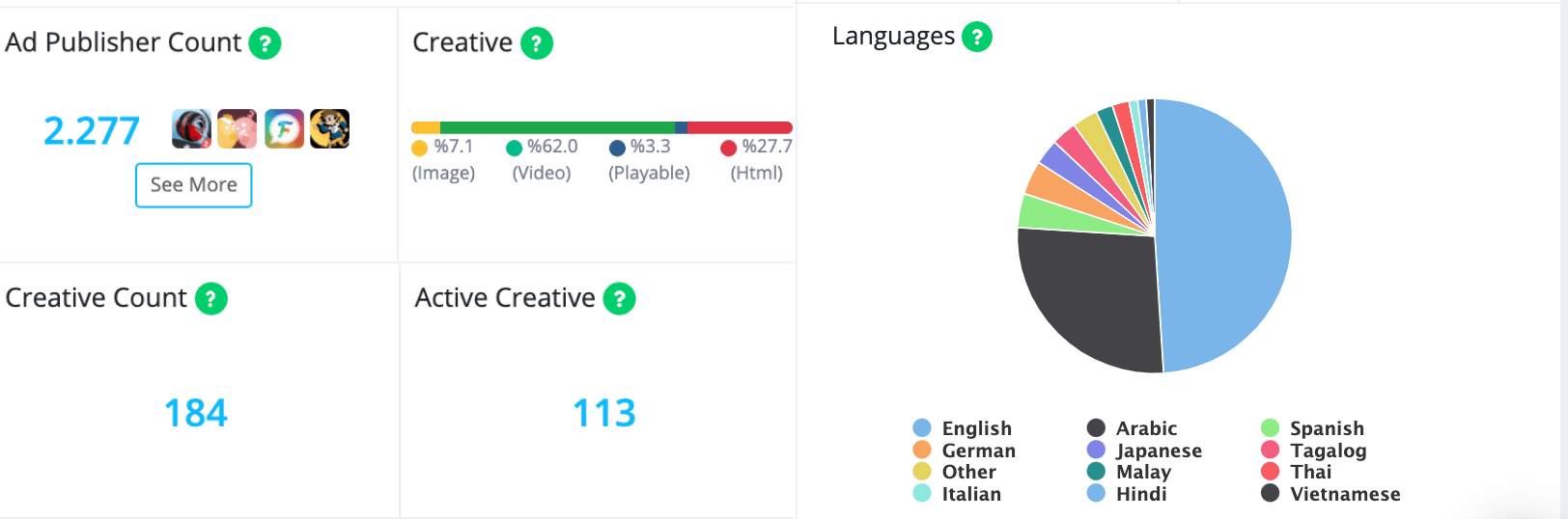1568x519 pixels.
Task: Toggle the Arabic legend entry
Action: (x=1132, y=428)
